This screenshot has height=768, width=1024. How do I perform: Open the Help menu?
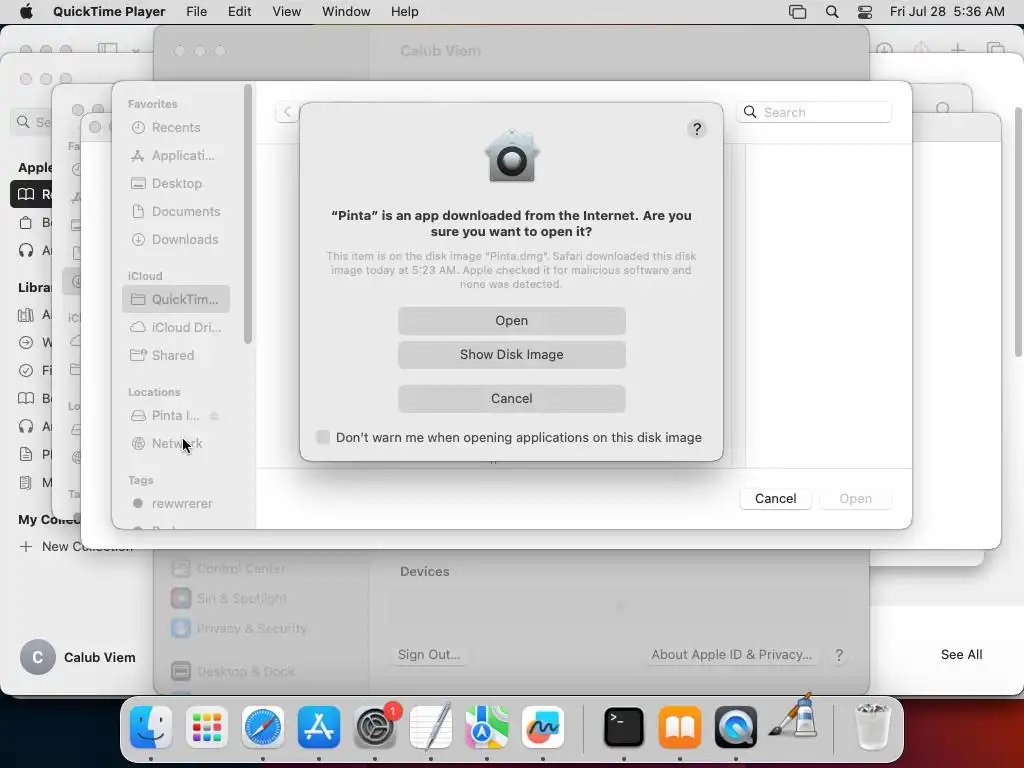pos(404,12)
